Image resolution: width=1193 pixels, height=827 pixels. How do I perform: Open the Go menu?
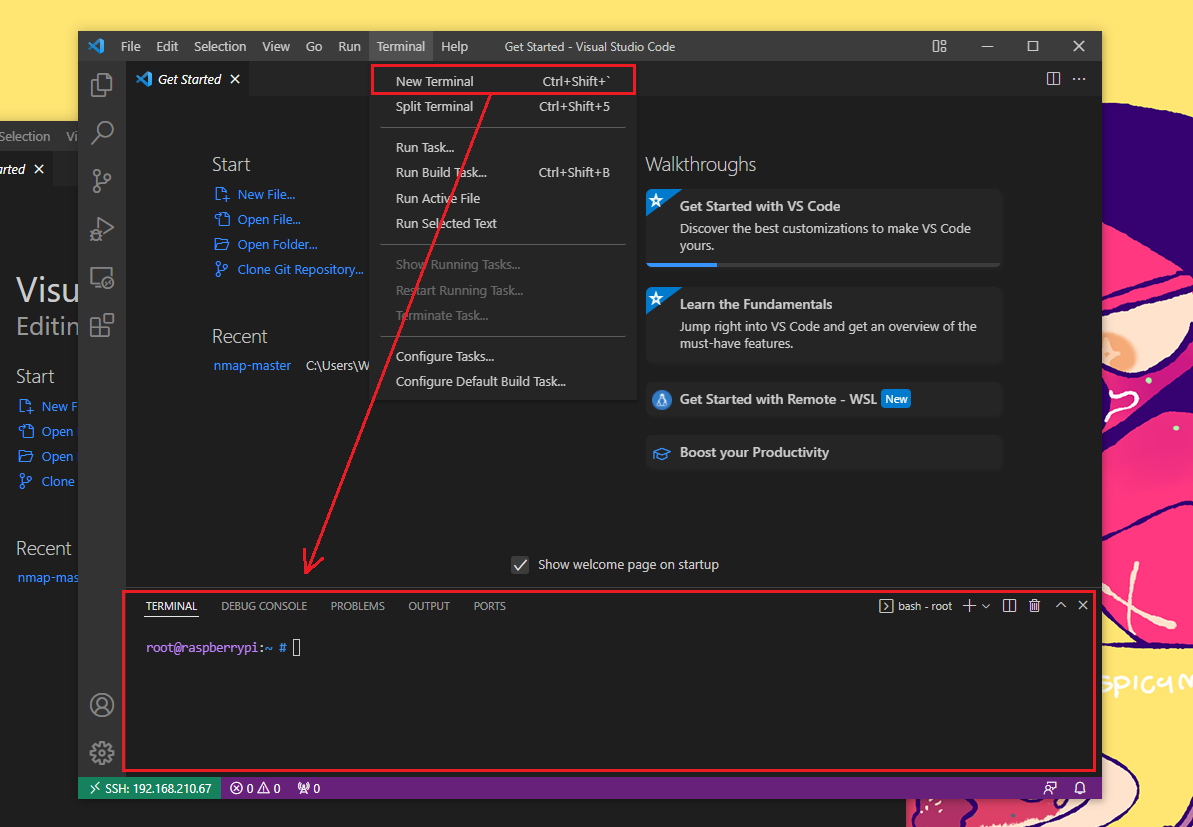(314, 46)
